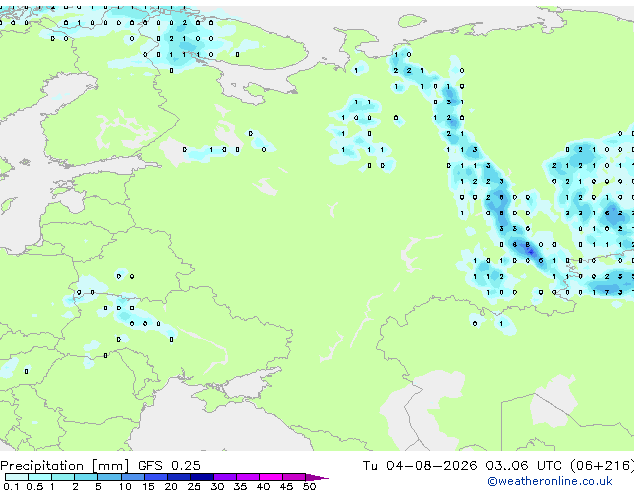Click the '25' legend scale label
This screenshot has width=634, height=490.
tap(194, 486)
